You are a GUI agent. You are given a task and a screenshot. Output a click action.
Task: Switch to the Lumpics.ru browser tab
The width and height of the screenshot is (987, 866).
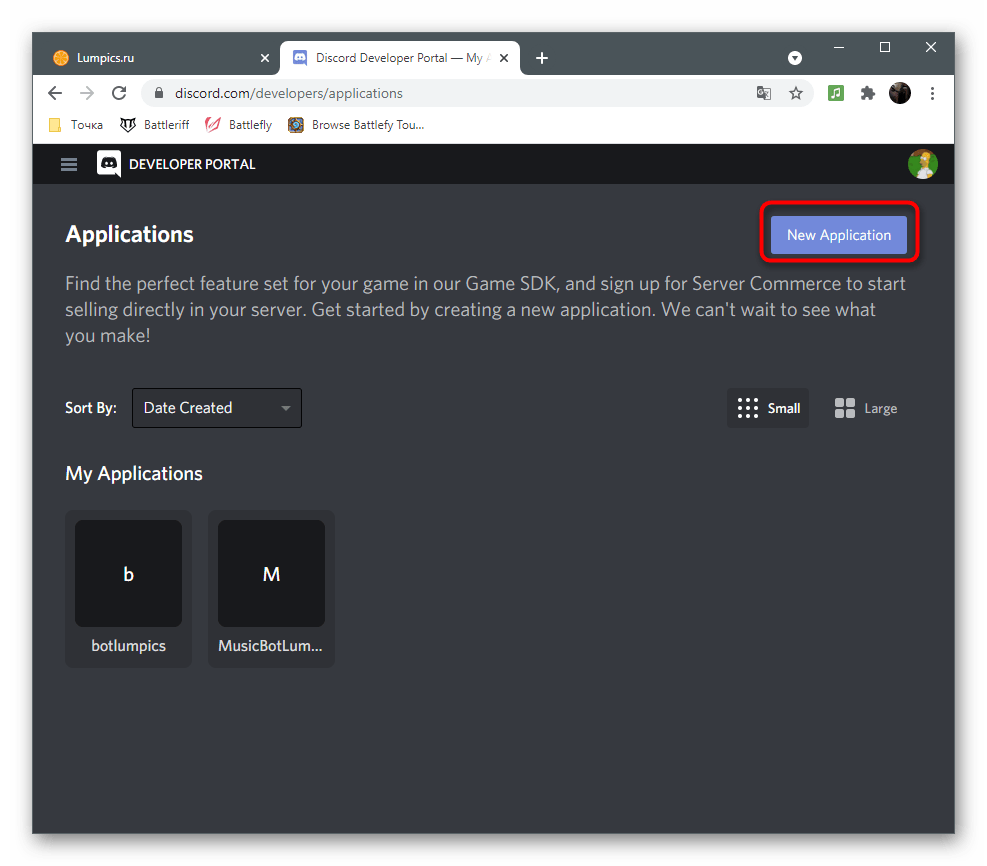150,57
